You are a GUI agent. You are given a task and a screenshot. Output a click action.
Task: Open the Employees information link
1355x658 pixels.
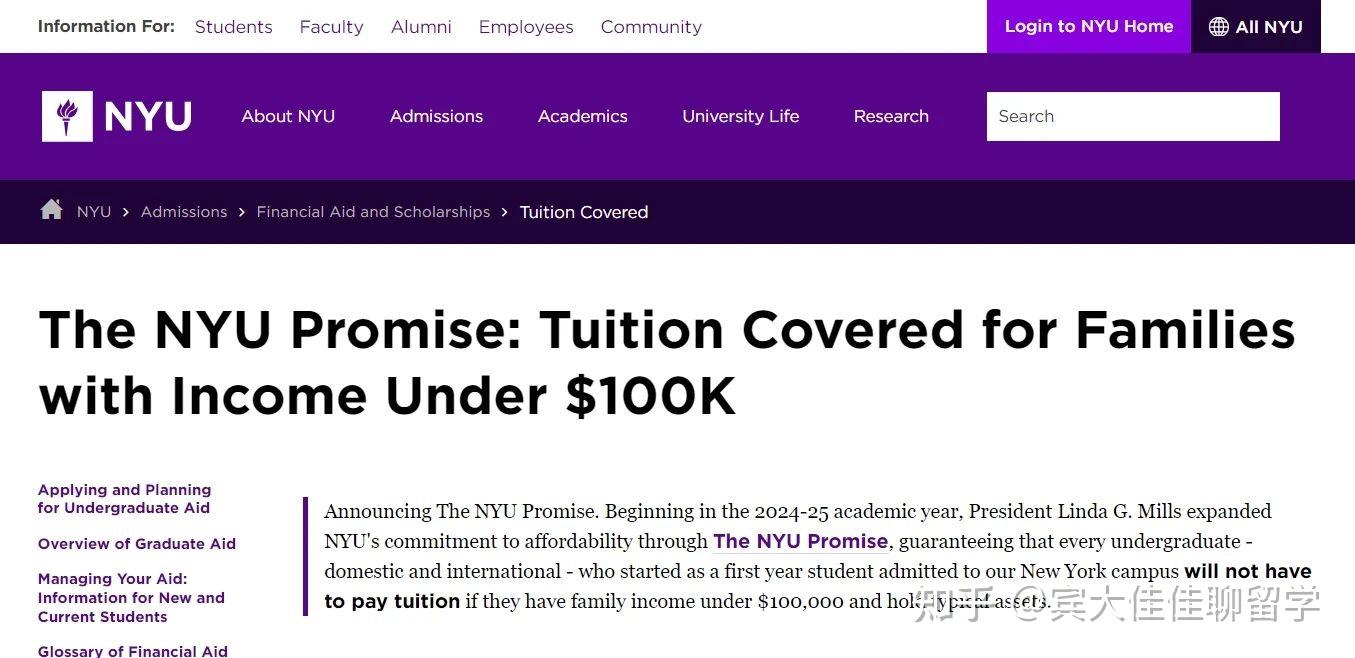click(x=525, y=27)
